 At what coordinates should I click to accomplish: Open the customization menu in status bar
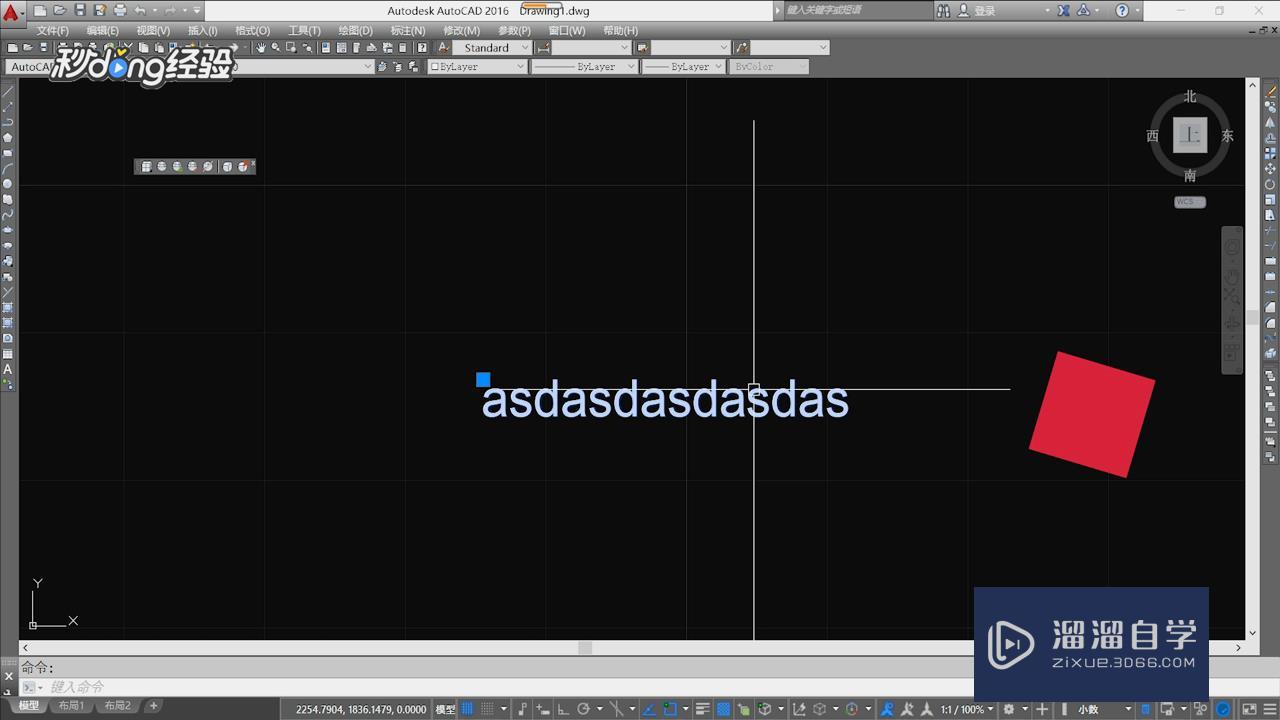click(x=1269, y=709)
